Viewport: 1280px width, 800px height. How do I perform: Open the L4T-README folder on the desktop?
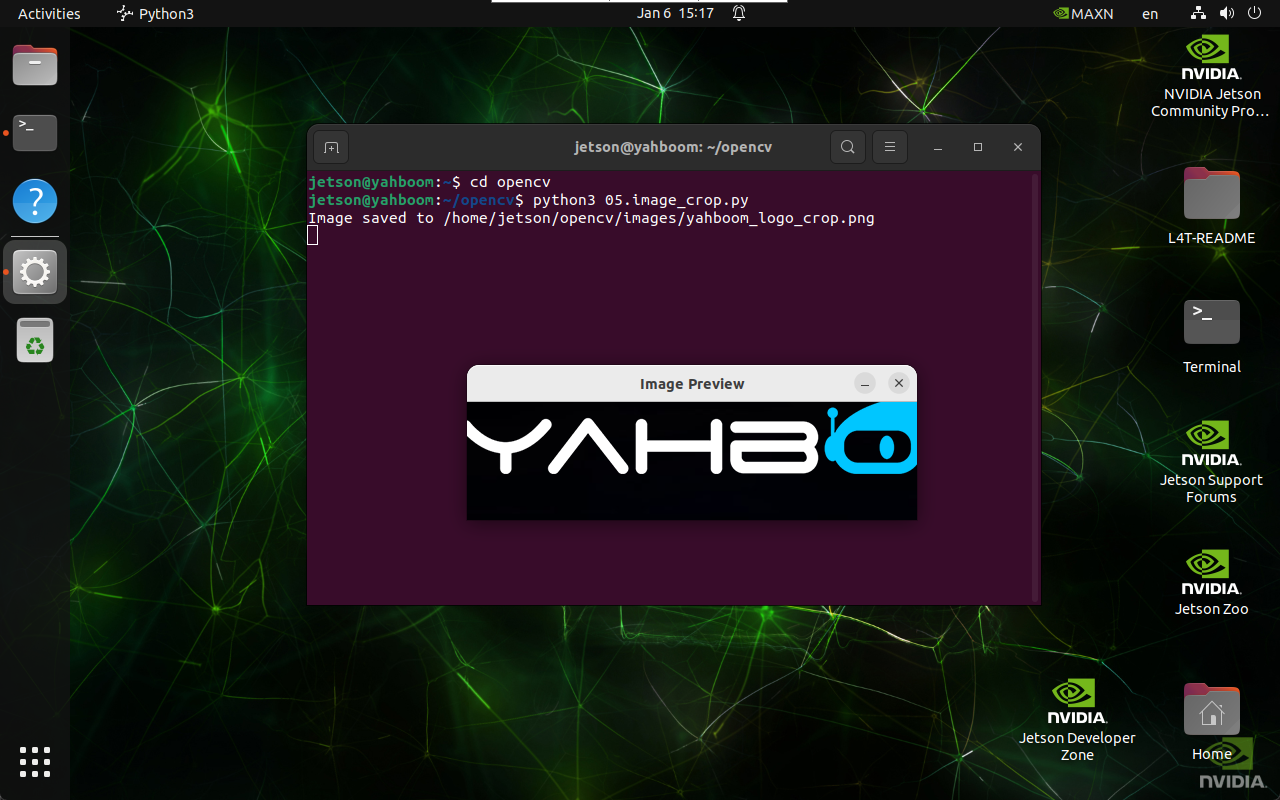click(x=1211, y=207)
